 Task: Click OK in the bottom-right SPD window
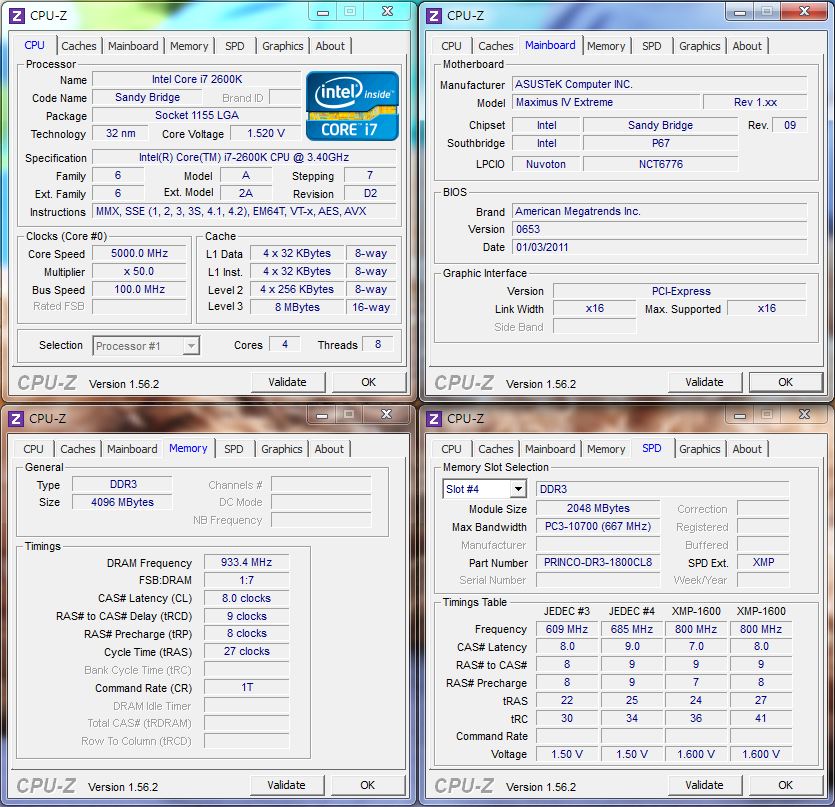coord(785,785)
